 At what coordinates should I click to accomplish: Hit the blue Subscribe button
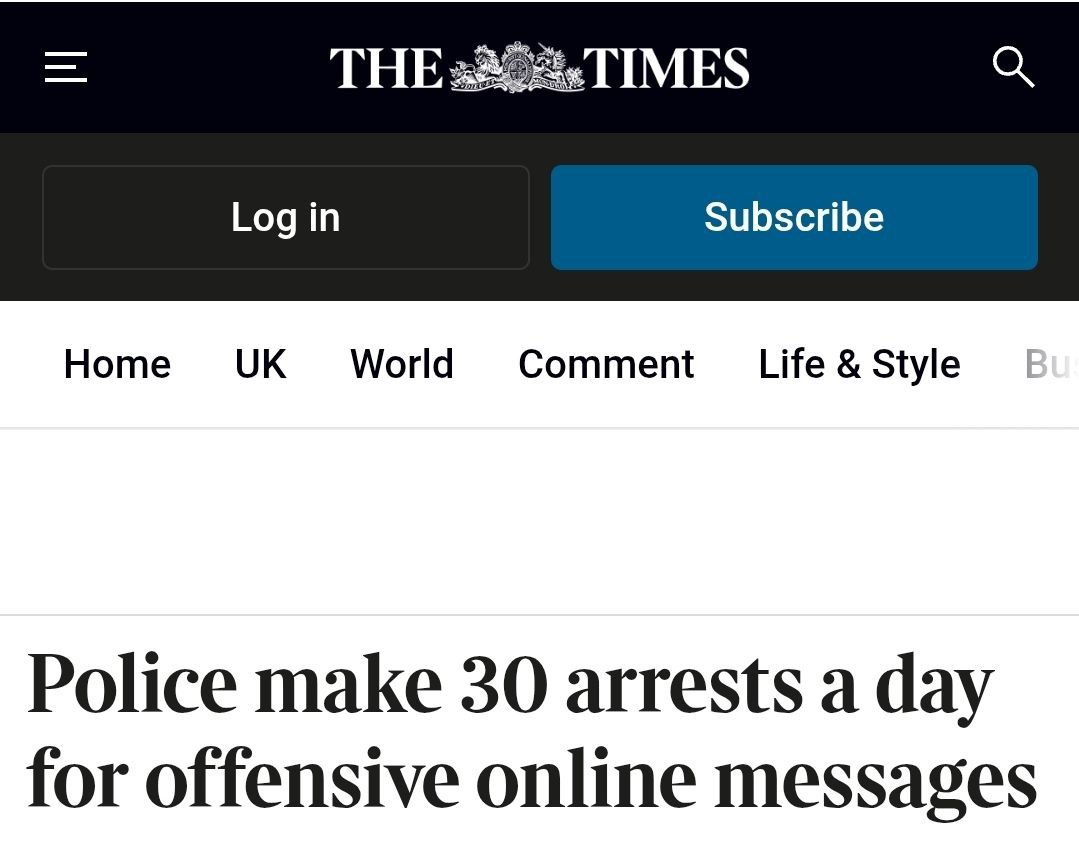coord(794,217)
